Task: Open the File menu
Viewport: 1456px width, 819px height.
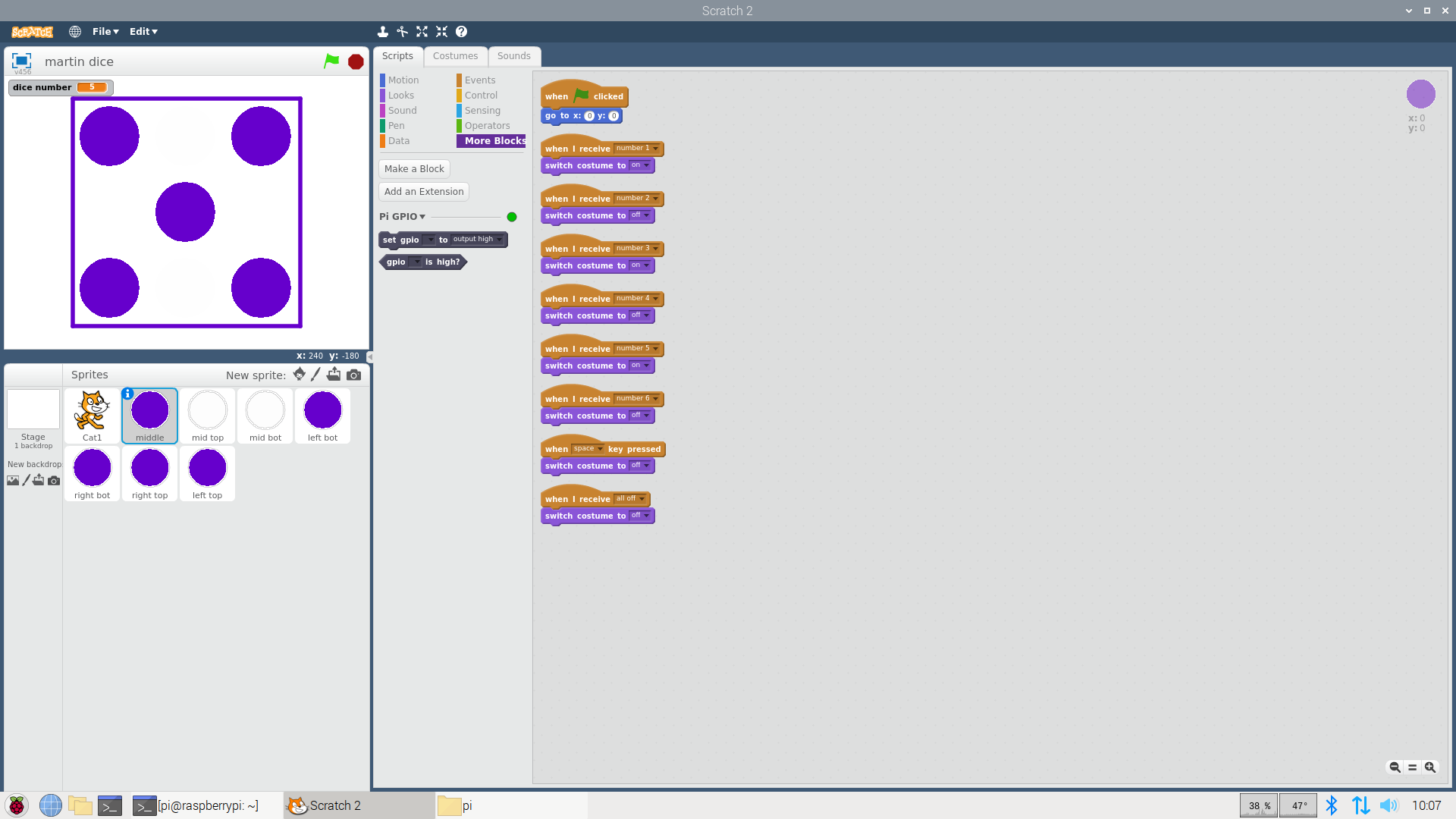Action: [x=105, y=32]
